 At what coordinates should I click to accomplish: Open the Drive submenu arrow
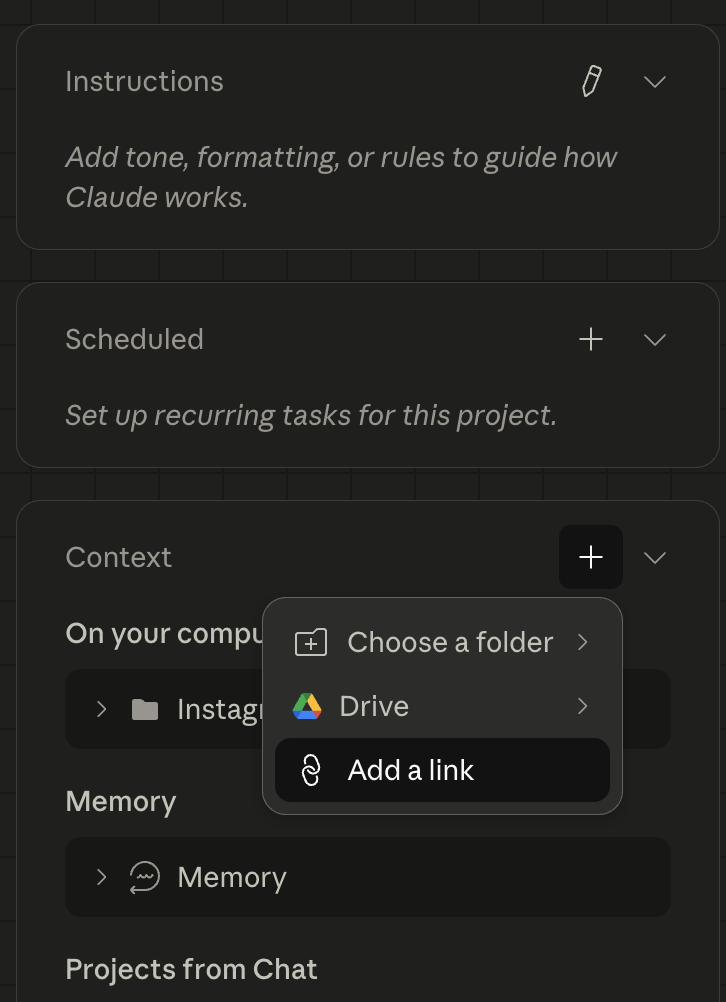583,707
